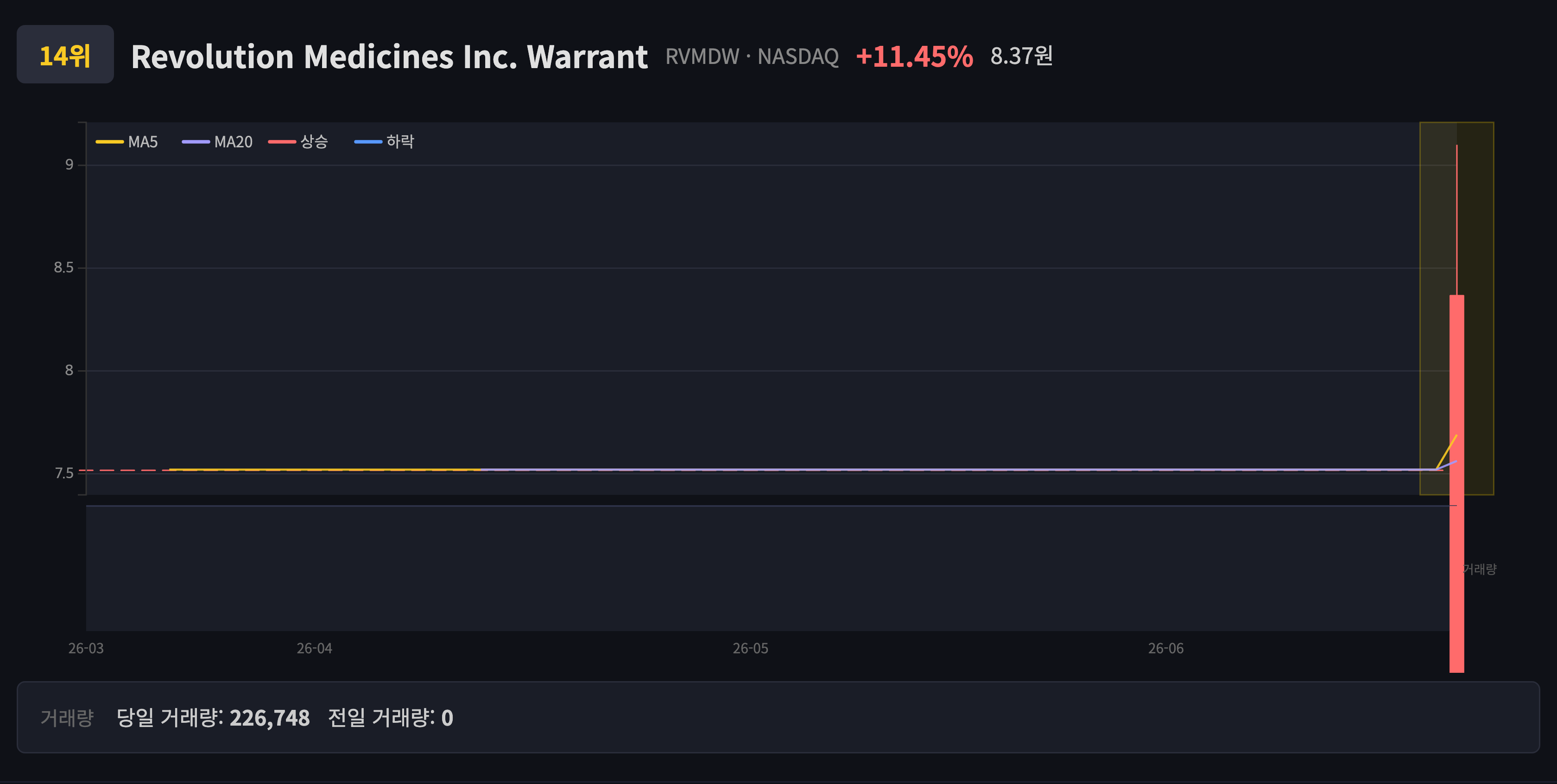This screenshot has width=1557, height=784.
Task: Click the y-axis label 9
Action: coord(69,165)
